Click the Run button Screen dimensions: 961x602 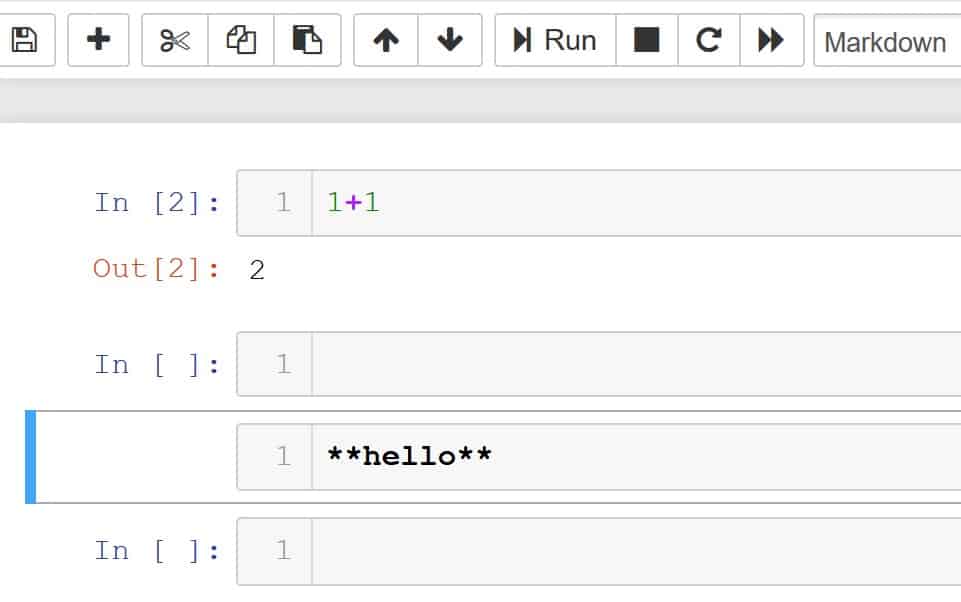point(555,40)
